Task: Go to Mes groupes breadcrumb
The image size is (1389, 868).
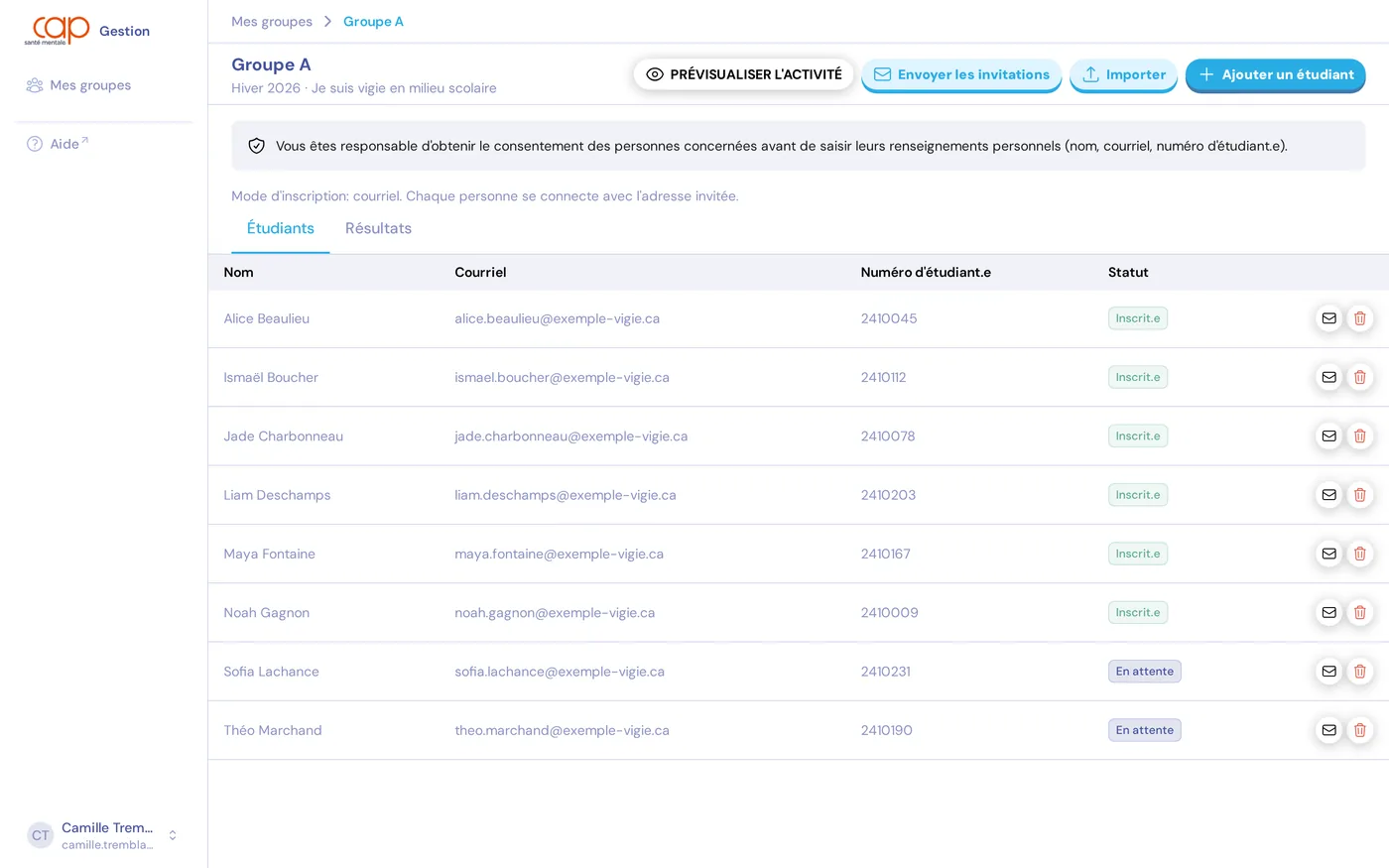Action: coord(272,22)
